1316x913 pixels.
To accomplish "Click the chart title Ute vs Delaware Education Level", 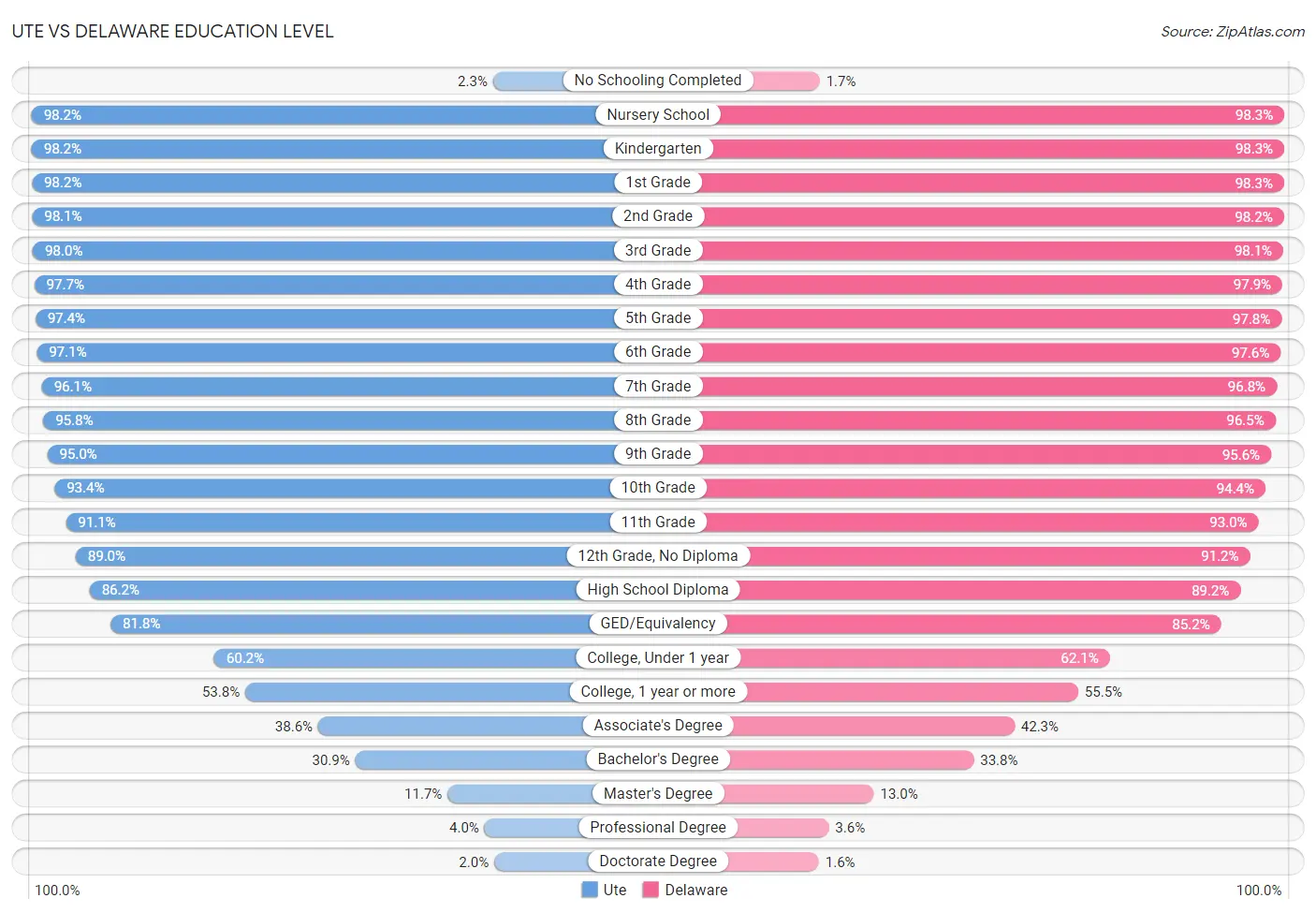I will tap(172, 31).
